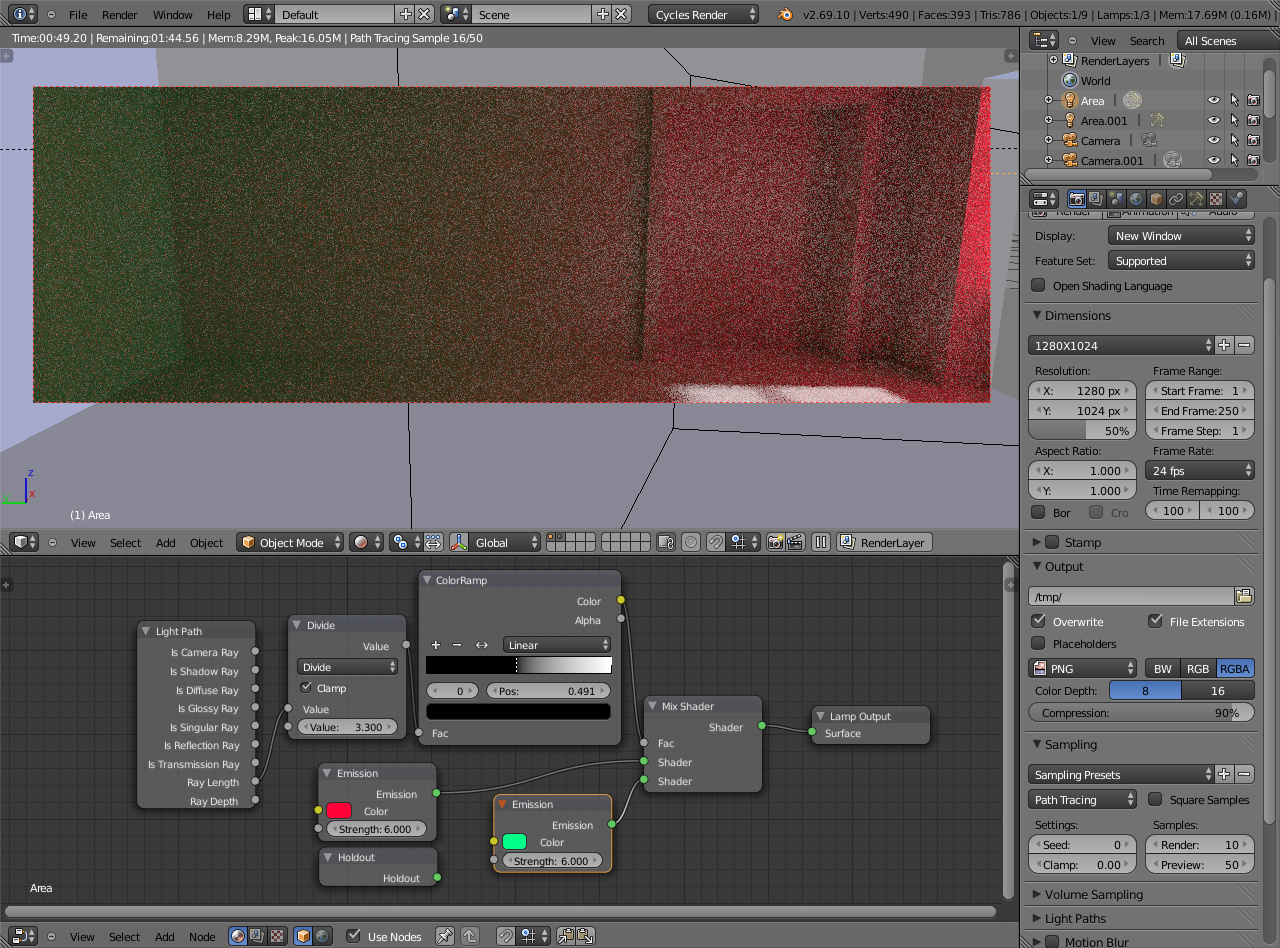Toggle Clamp checkbox in the Divide node
The height and width of the screenshot is (948, 1280).
pos(306,687)
